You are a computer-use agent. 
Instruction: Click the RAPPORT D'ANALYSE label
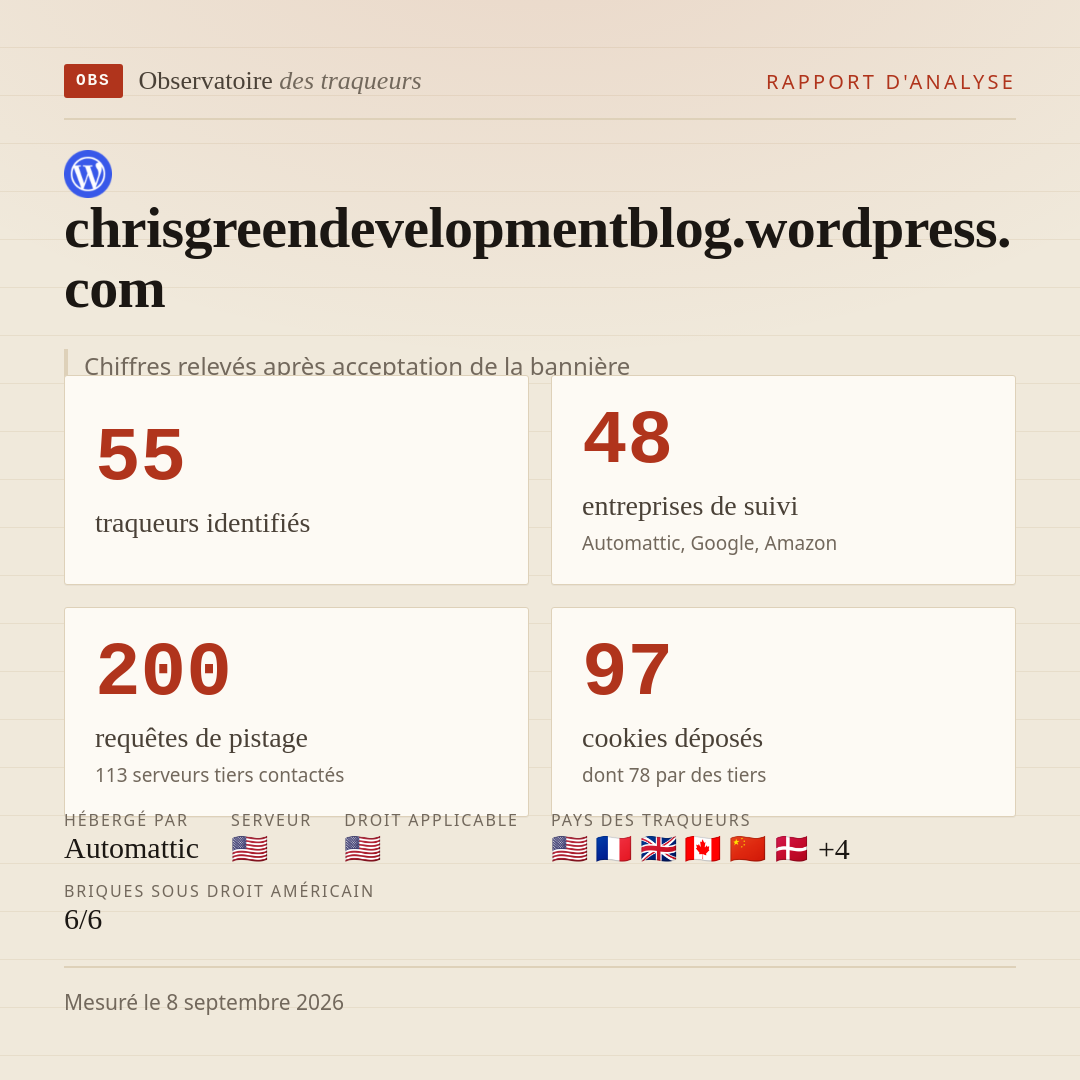point(891,82)
